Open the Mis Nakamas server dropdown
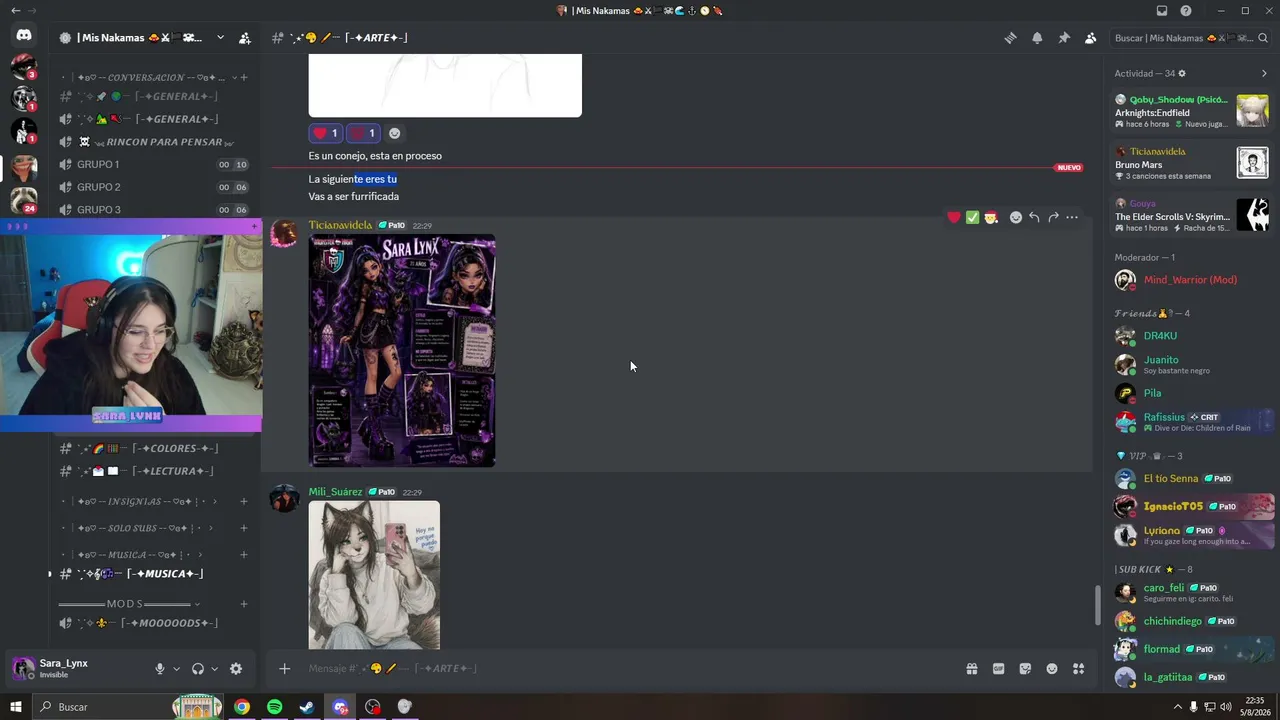 tap(221, 38)
